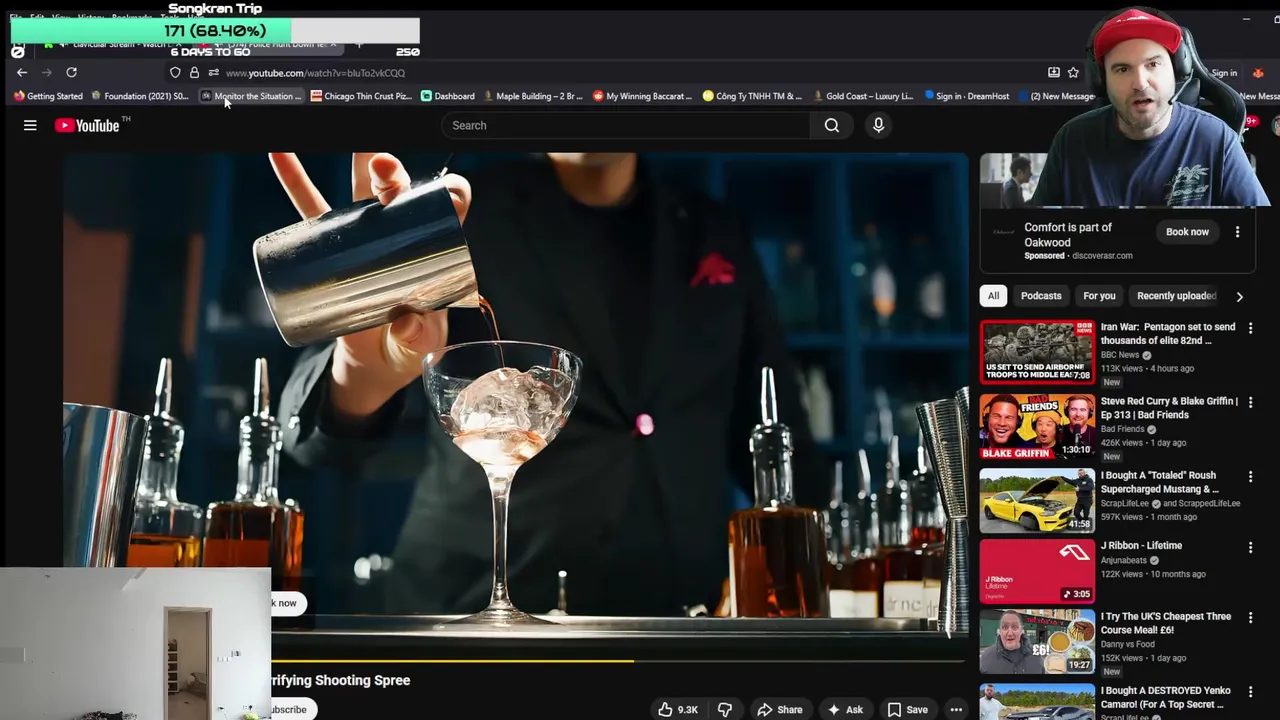The image size is (1280, 720).
Task: Open the Anjunabeats channel name
Action: [1126, 560]
